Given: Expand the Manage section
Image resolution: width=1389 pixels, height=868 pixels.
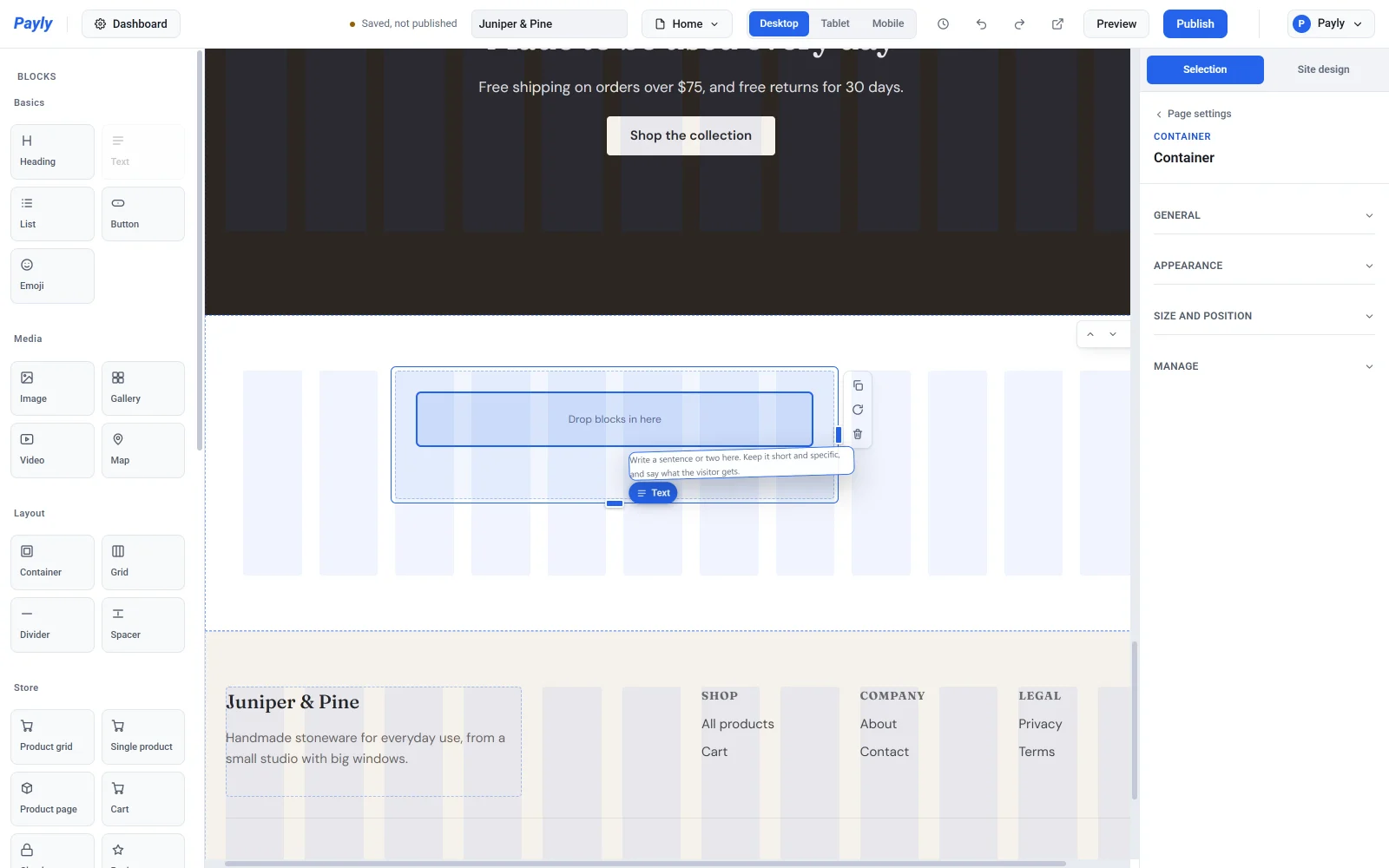Looking at the screenshot, I should pyautogui.click(x=1264, y=366).
